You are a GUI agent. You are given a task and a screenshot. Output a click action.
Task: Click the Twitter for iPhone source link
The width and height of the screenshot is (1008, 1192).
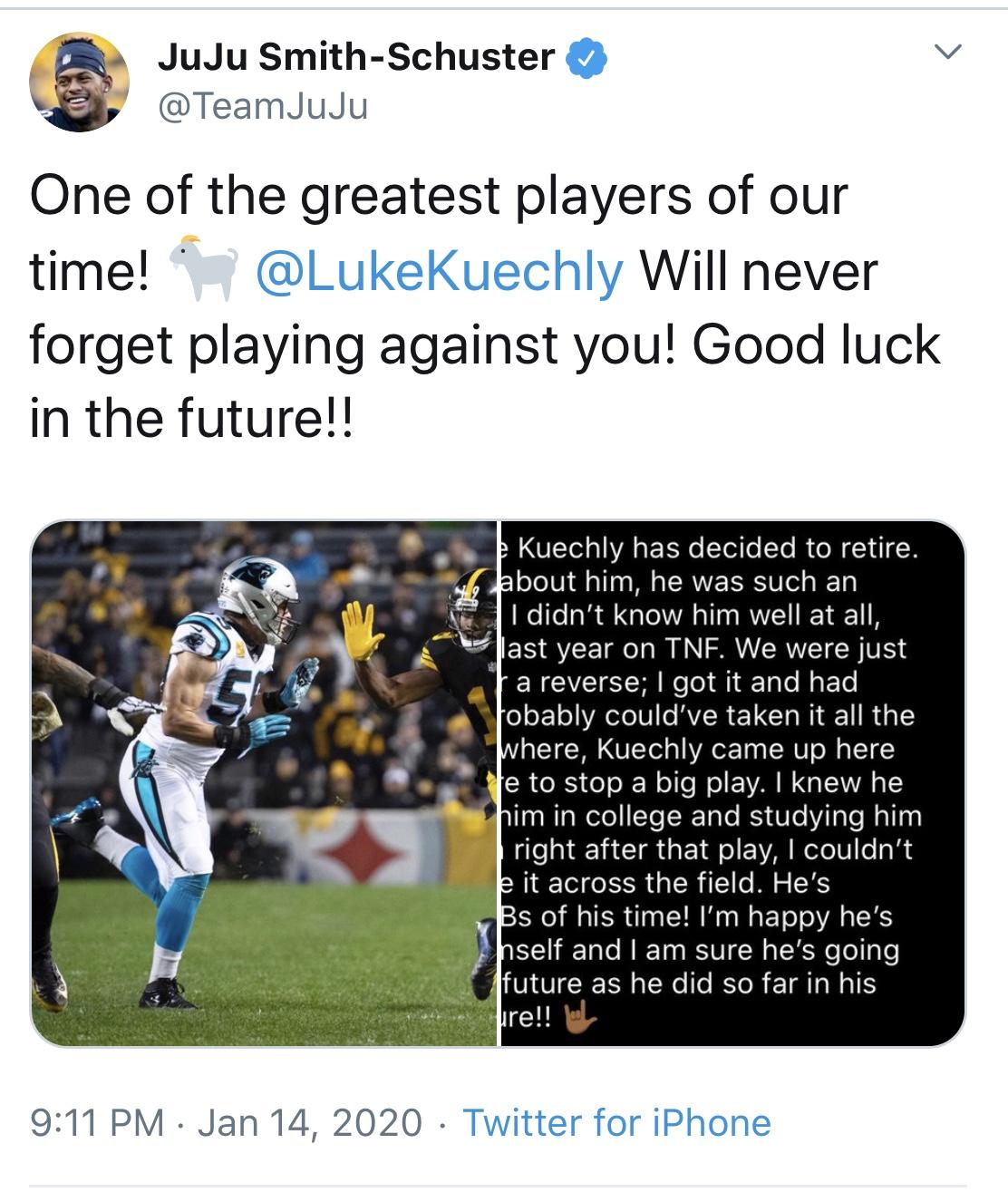click(x=616, y=1122)
